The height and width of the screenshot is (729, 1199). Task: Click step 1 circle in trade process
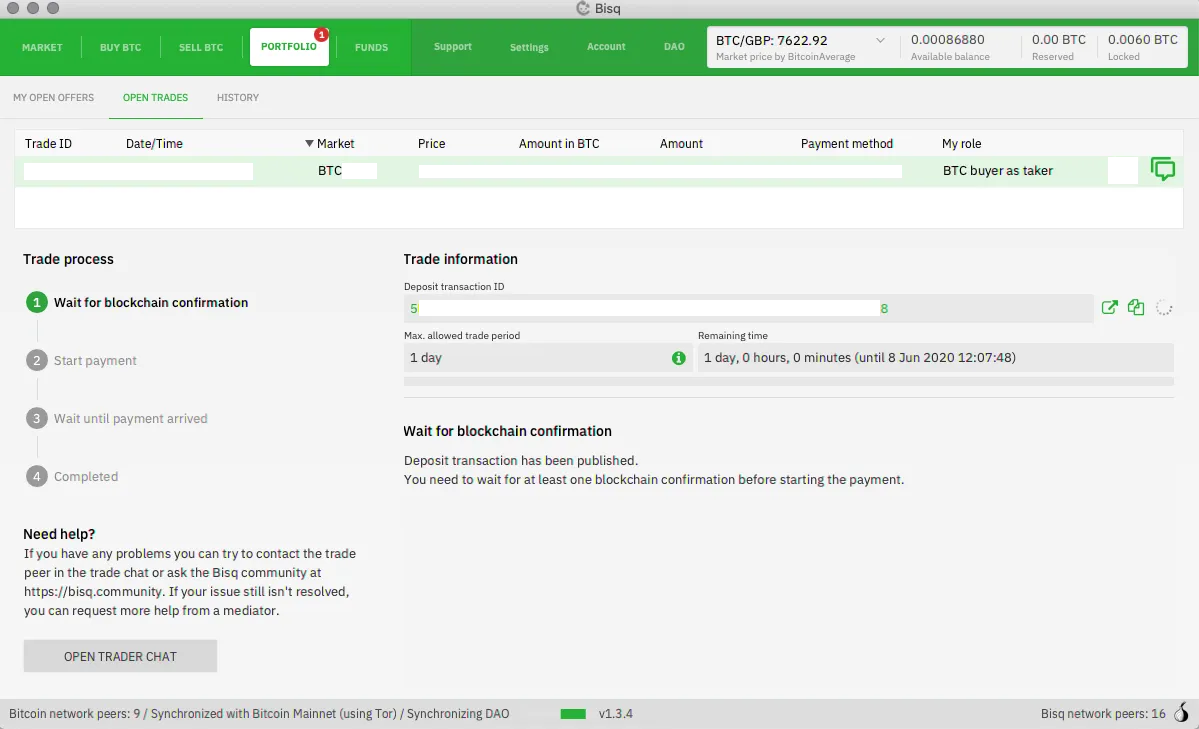click(x=37, y=303)
